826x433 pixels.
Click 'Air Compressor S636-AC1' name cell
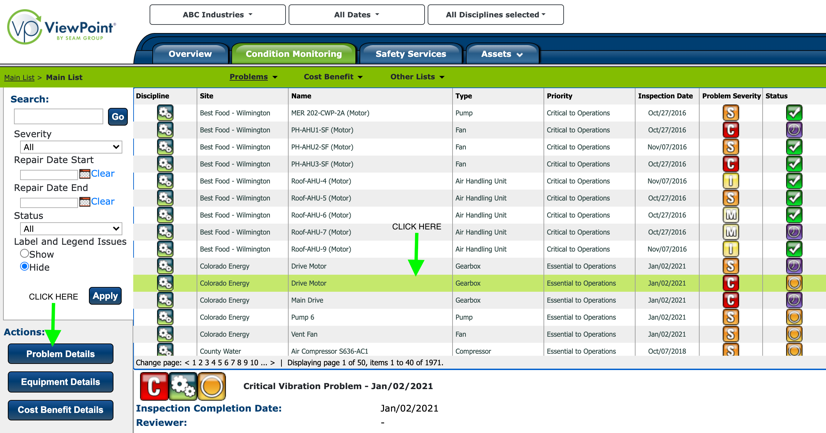(x=330, y=351)
